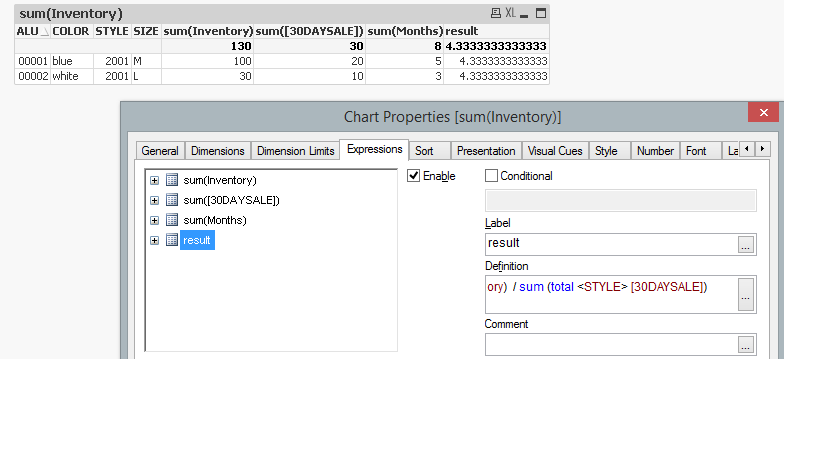Screen dimensions: 819x460
Task: Open the Label edit expression ellipsis button
Action: click(745, 244)
